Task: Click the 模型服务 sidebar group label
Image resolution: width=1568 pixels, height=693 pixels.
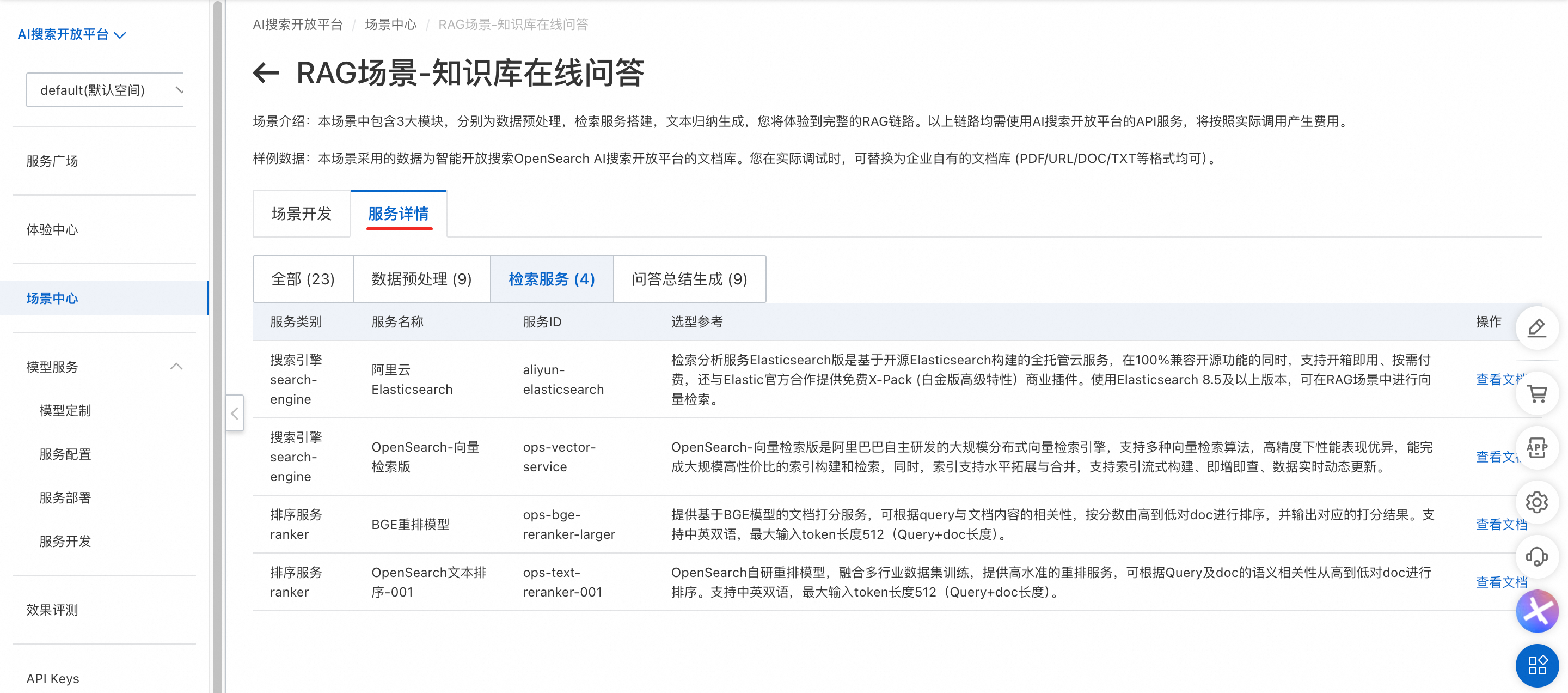Action: coord(52,367)
